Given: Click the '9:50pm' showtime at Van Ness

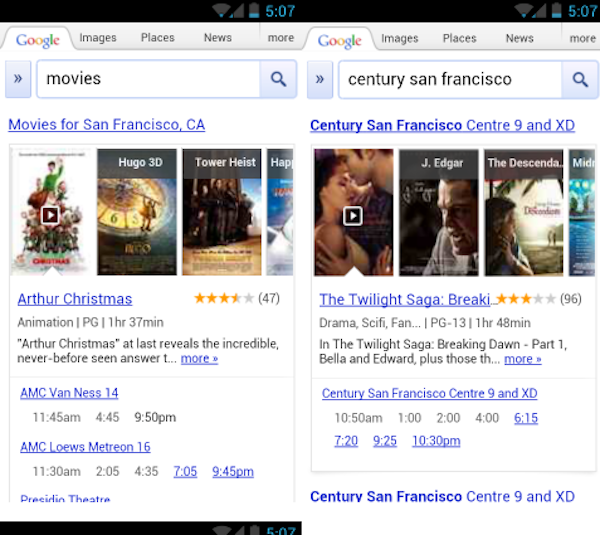Looking at the screenshot, I should (x=155, y=417).
